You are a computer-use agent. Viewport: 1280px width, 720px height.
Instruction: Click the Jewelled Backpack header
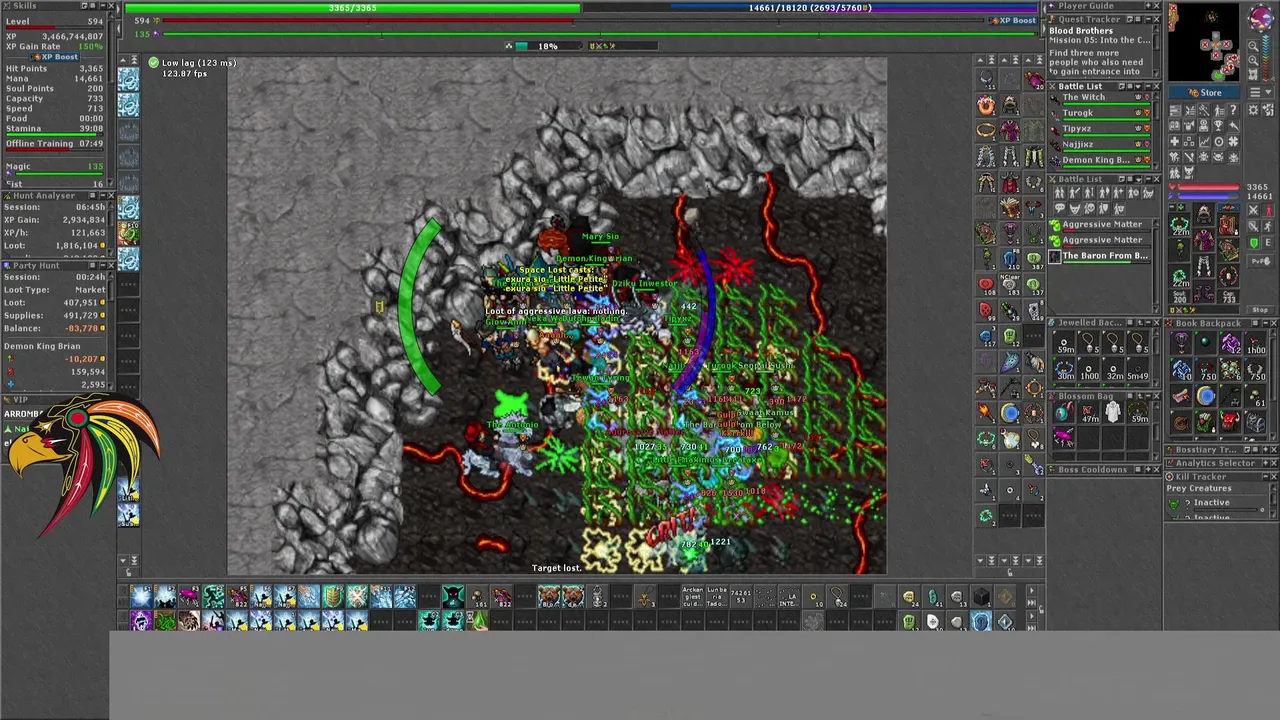1104,323
